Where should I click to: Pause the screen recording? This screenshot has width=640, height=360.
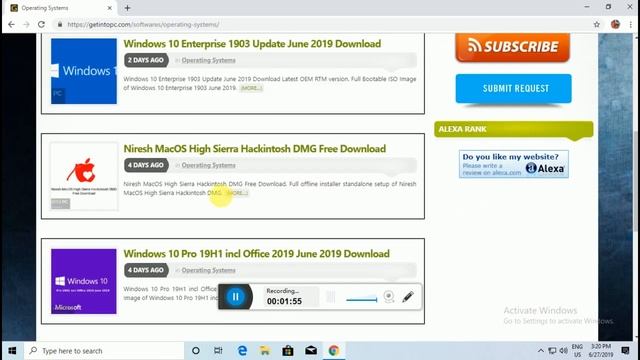[x=236, y=297]
